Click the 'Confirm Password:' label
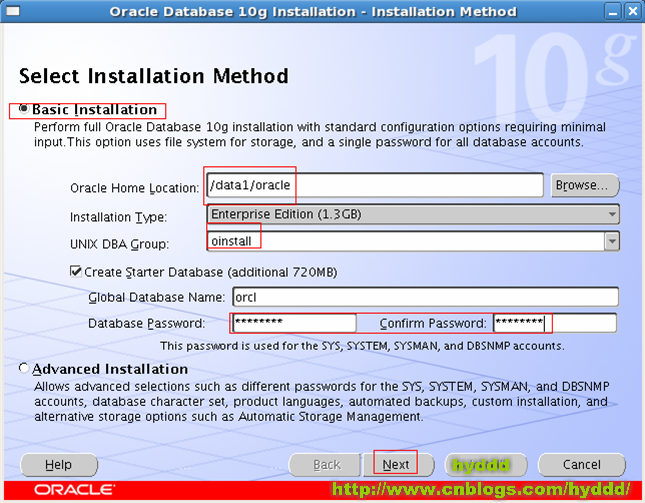This screenshot has height=503, width=645. tap(433, 323)
